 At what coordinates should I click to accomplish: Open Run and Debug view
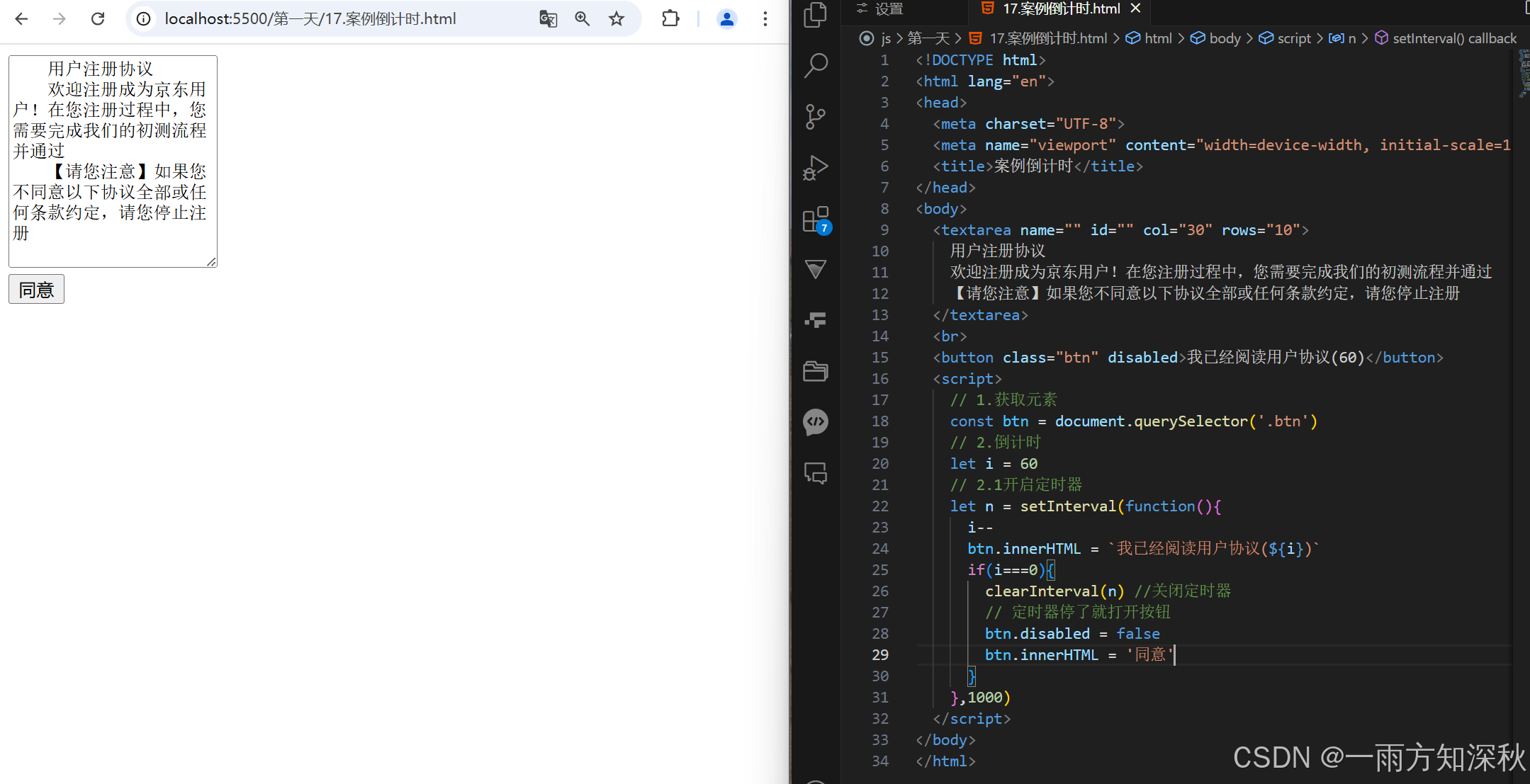[816, 168]
